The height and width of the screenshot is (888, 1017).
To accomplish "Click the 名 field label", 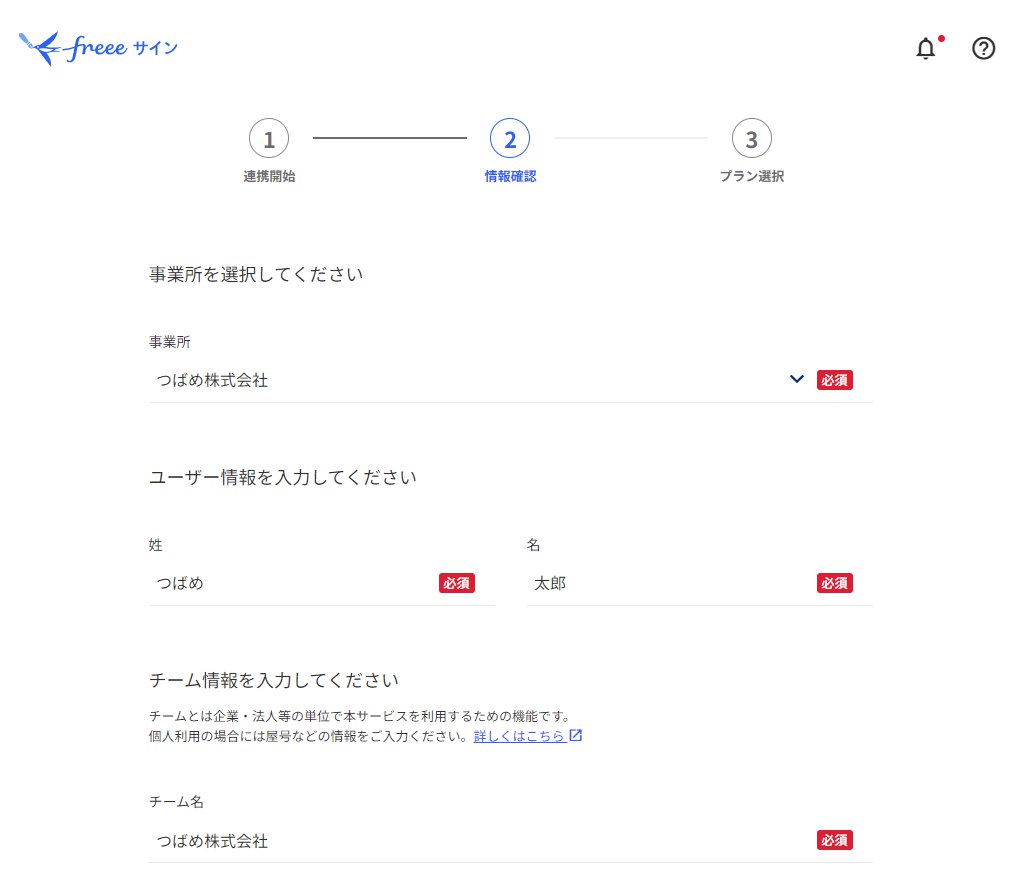I will pyautogui.click(x=533, y=545).
